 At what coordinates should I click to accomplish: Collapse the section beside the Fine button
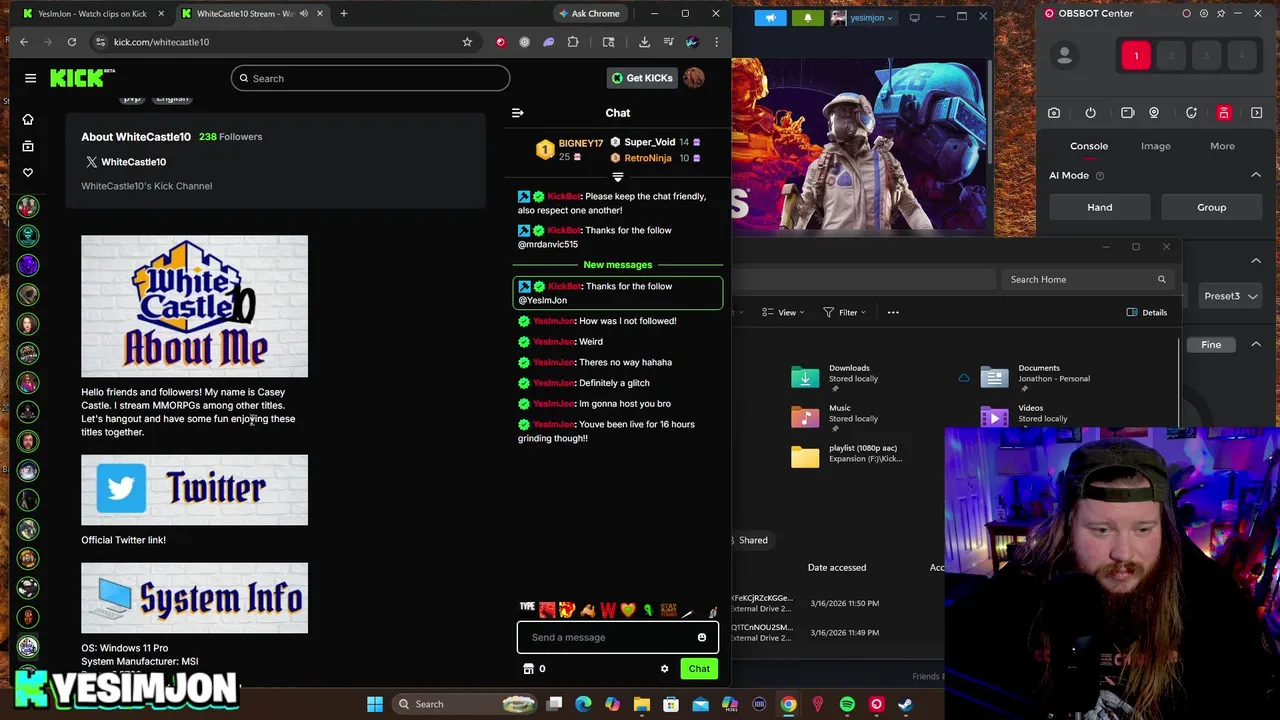tap(1256, 344)
